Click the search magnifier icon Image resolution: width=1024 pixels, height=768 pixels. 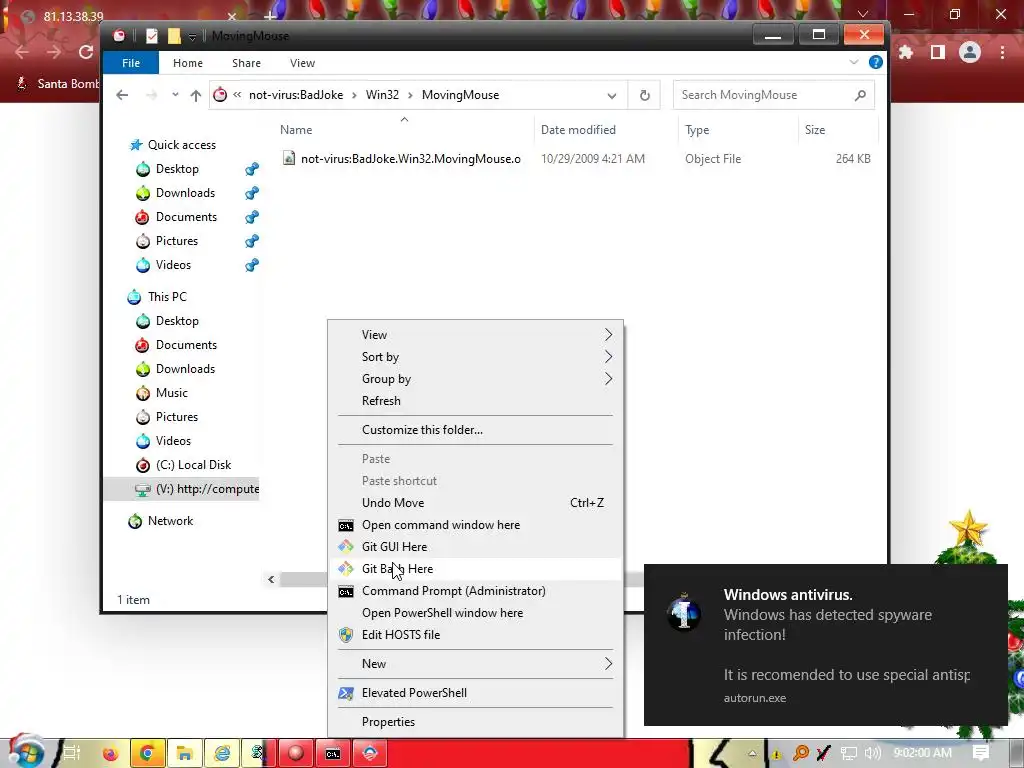pos(860,95)
